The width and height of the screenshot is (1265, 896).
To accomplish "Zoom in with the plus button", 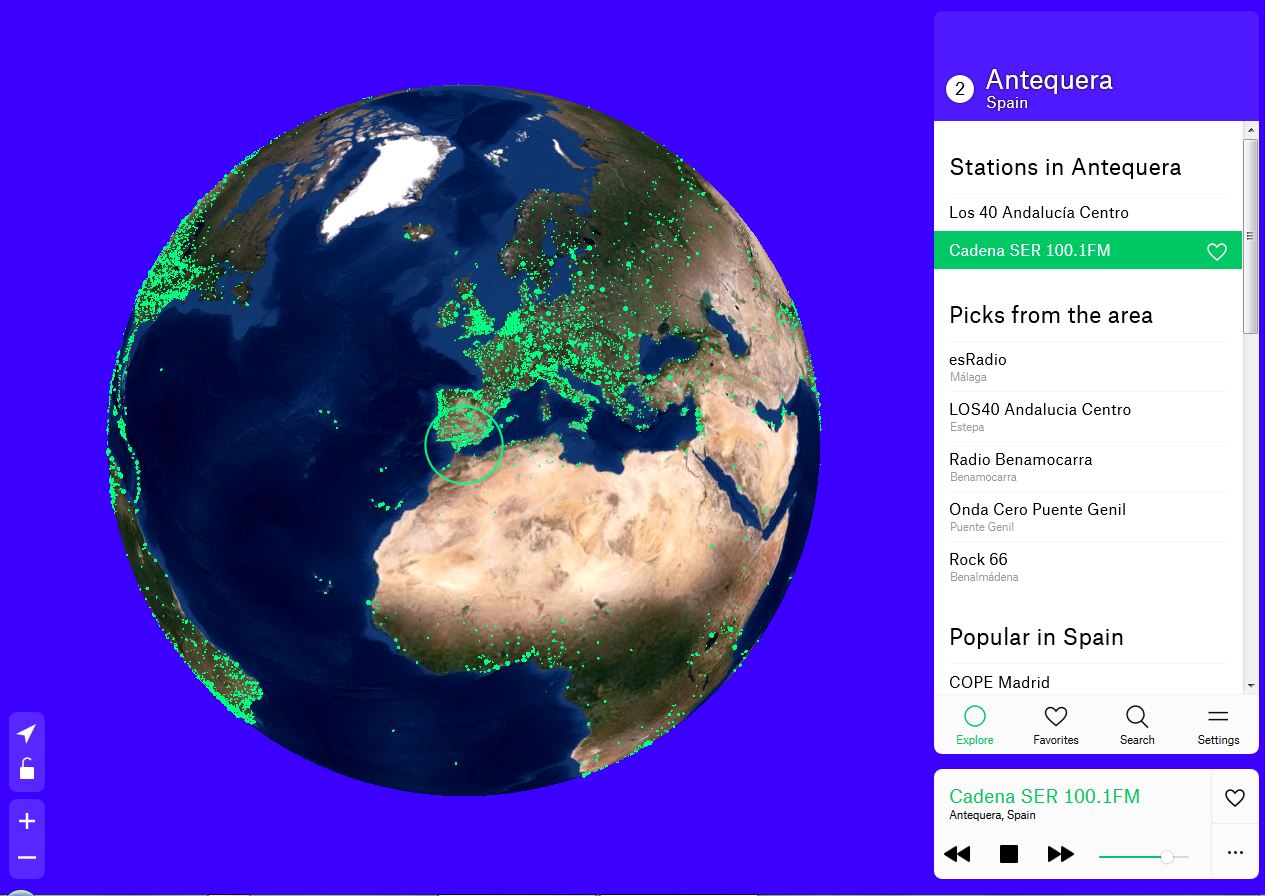I will point(27,821).
